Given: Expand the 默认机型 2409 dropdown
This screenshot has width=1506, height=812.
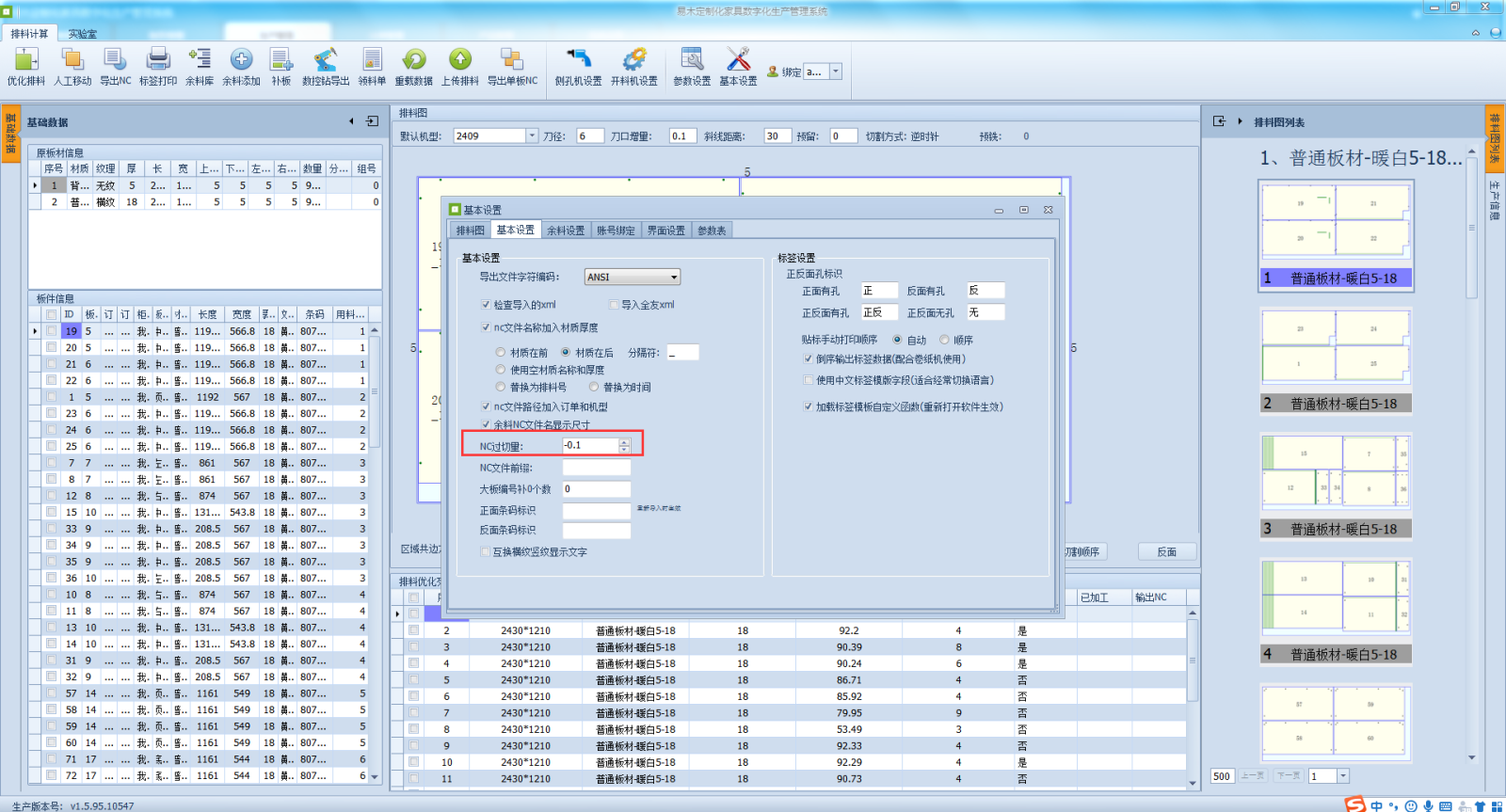Looking at the screenshot, I should [532, 136].
